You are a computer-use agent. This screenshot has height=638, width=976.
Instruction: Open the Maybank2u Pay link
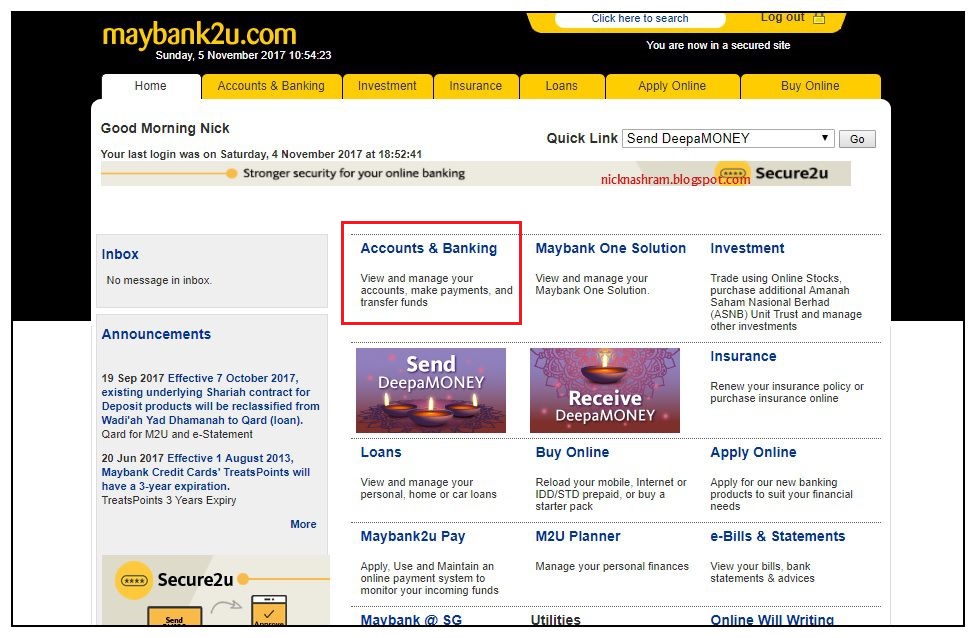[x=413, y=537]
